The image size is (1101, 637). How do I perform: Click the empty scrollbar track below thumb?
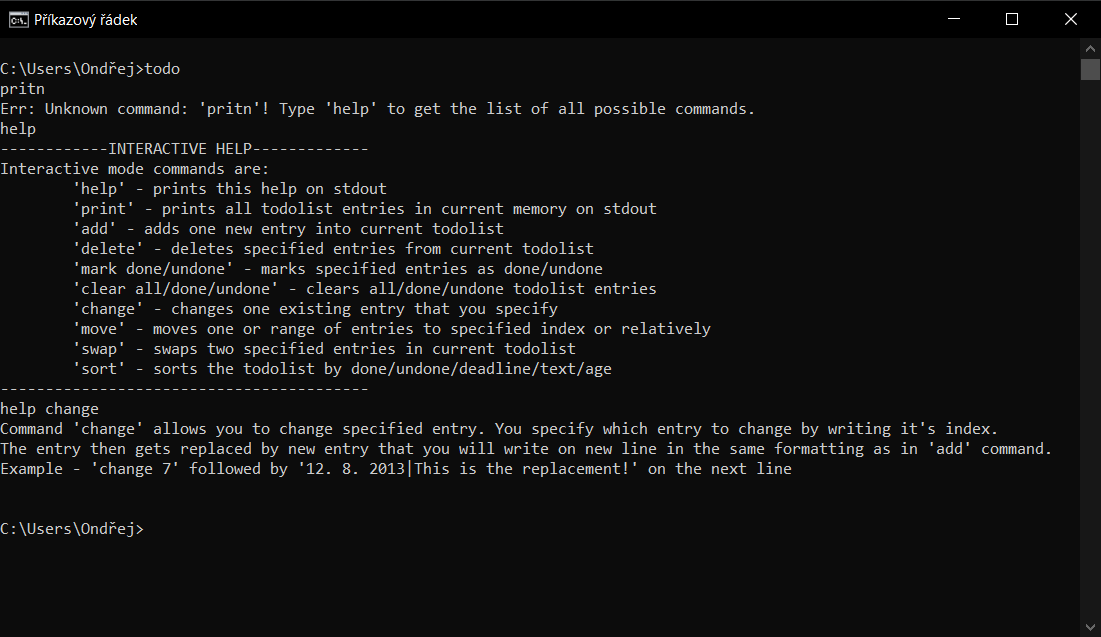pyautogui.click(x=1090, y=350)
